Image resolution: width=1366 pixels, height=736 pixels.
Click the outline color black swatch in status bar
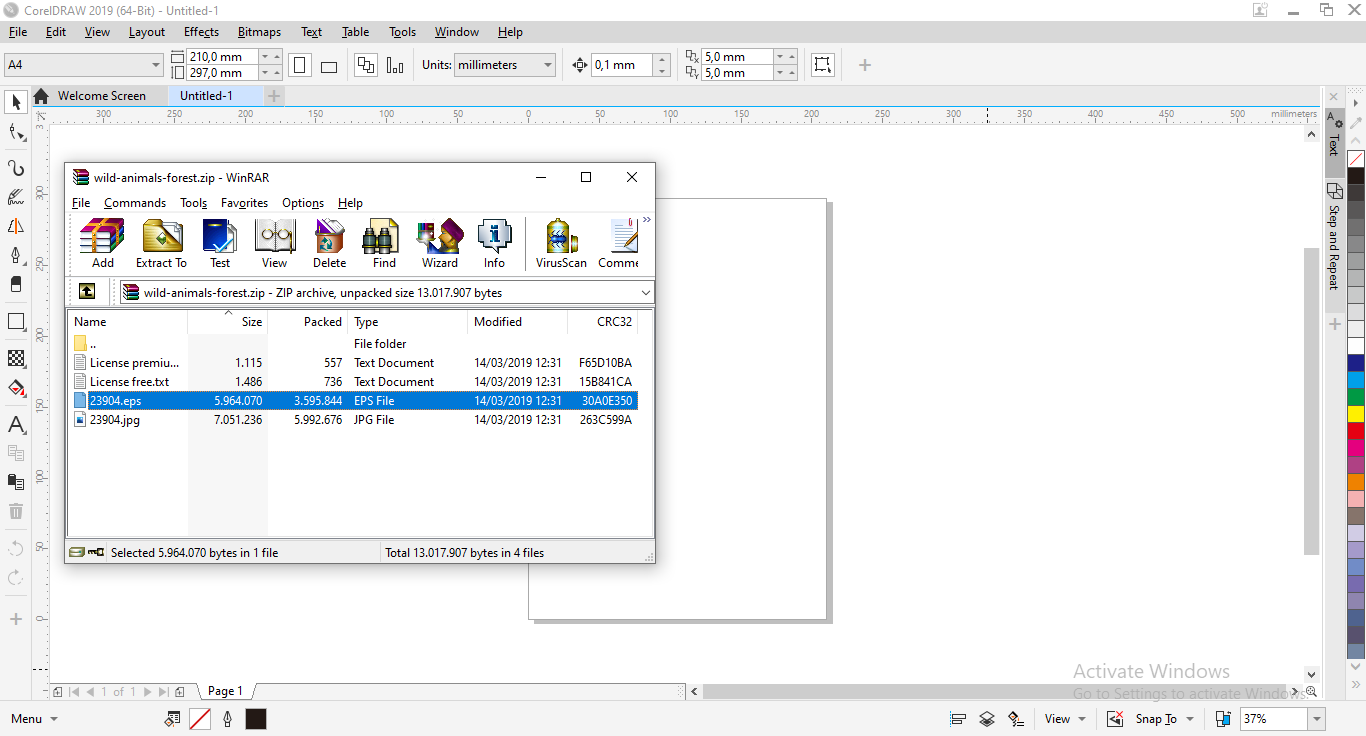click(256, 719)
